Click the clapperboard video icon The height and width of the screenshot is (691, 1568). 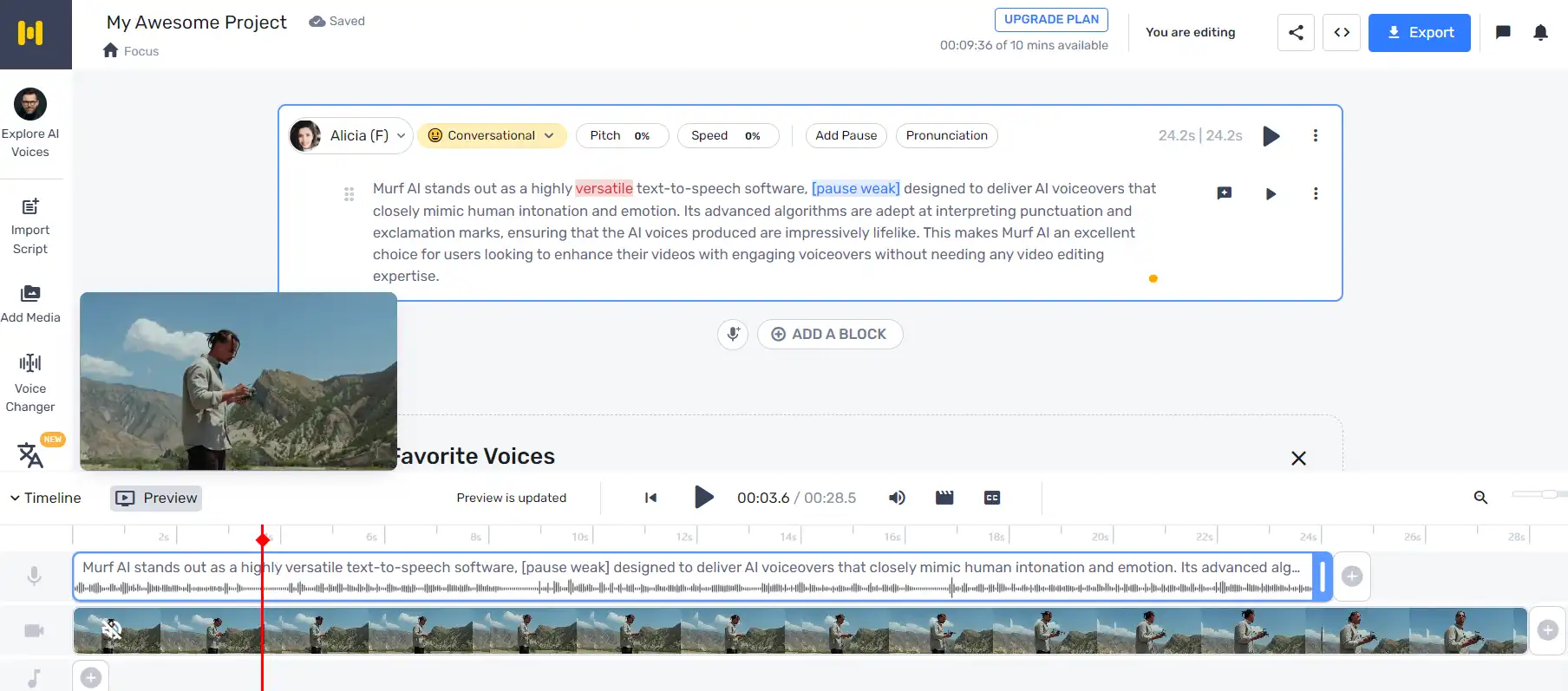(944, 498)
